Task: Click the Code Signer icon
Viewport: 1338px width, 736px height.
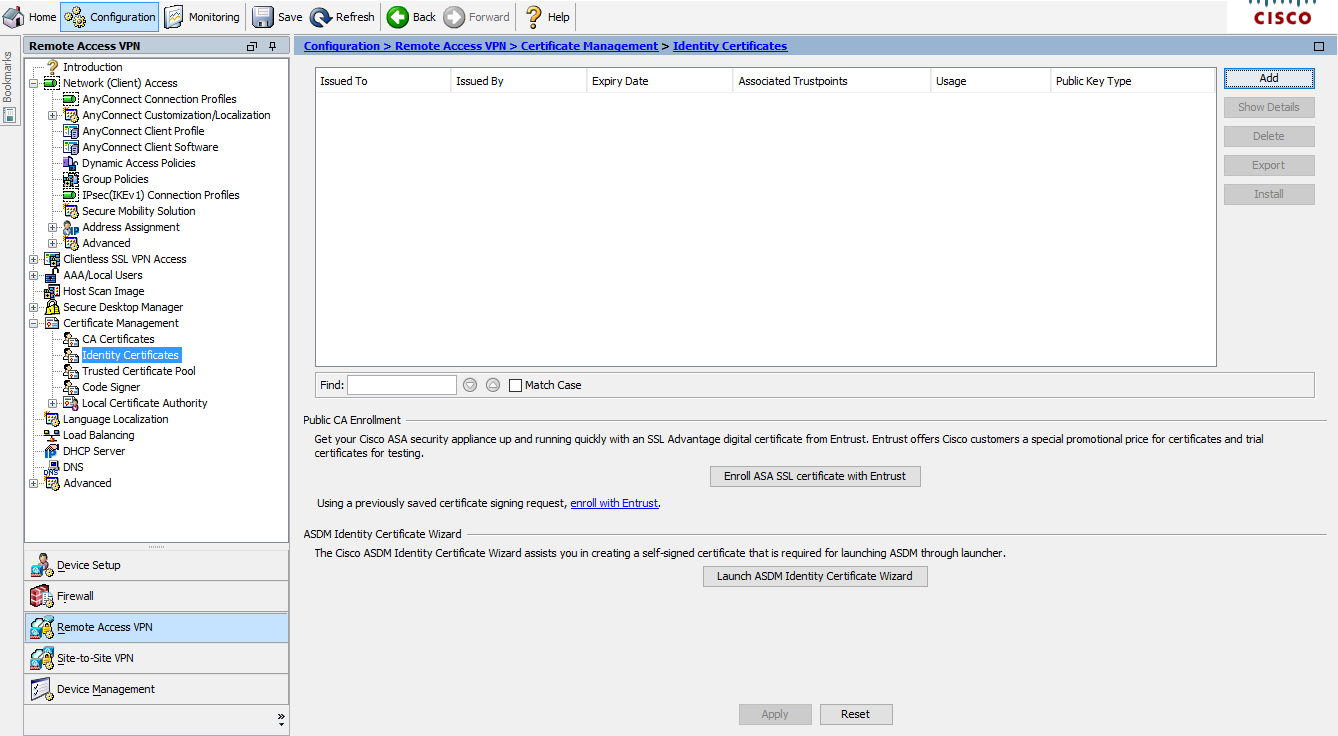Action: tap(71, 387)
